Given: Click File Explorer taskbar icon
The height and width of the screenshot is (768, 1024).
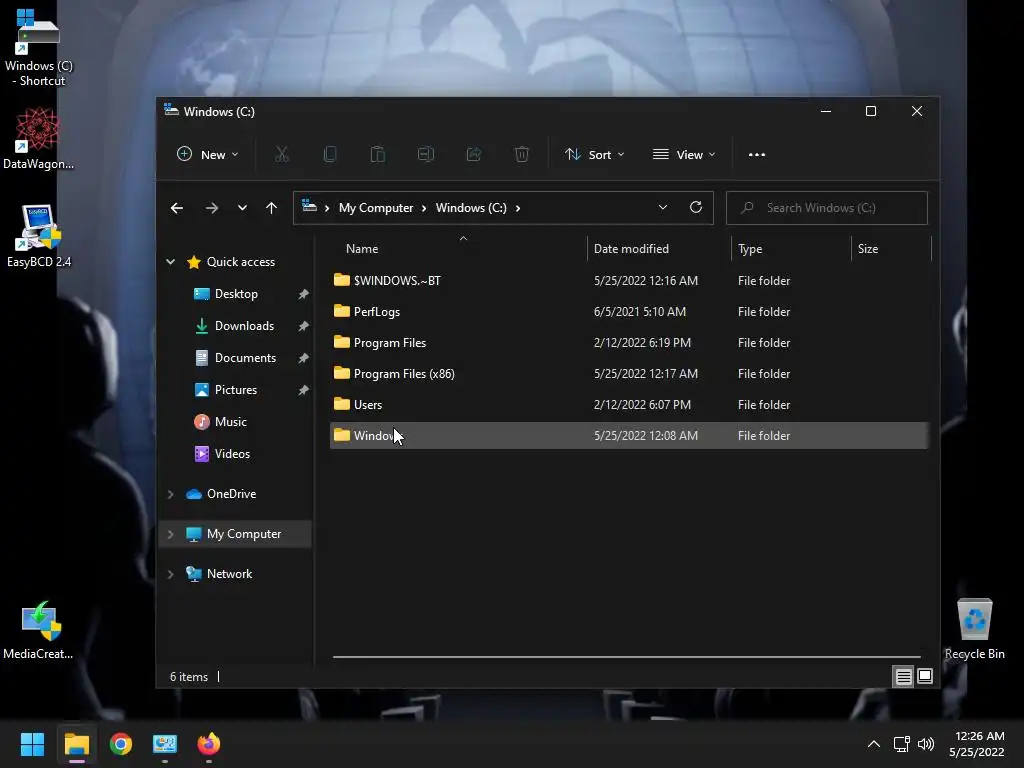Looking at the screenshot, I should click(x=76, y=744).
